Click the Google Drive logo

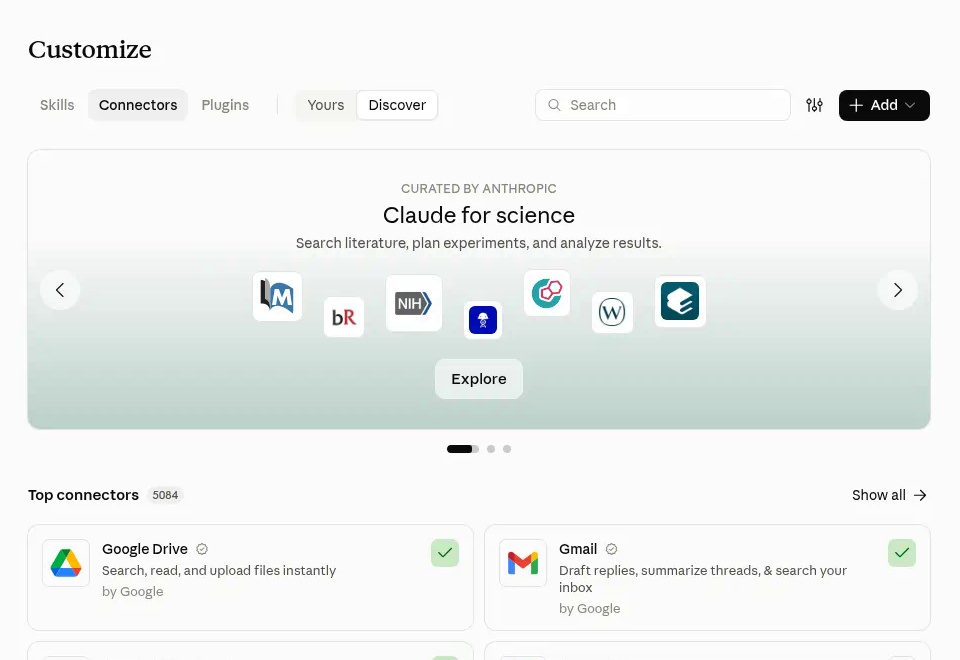(x=66, y=563)
